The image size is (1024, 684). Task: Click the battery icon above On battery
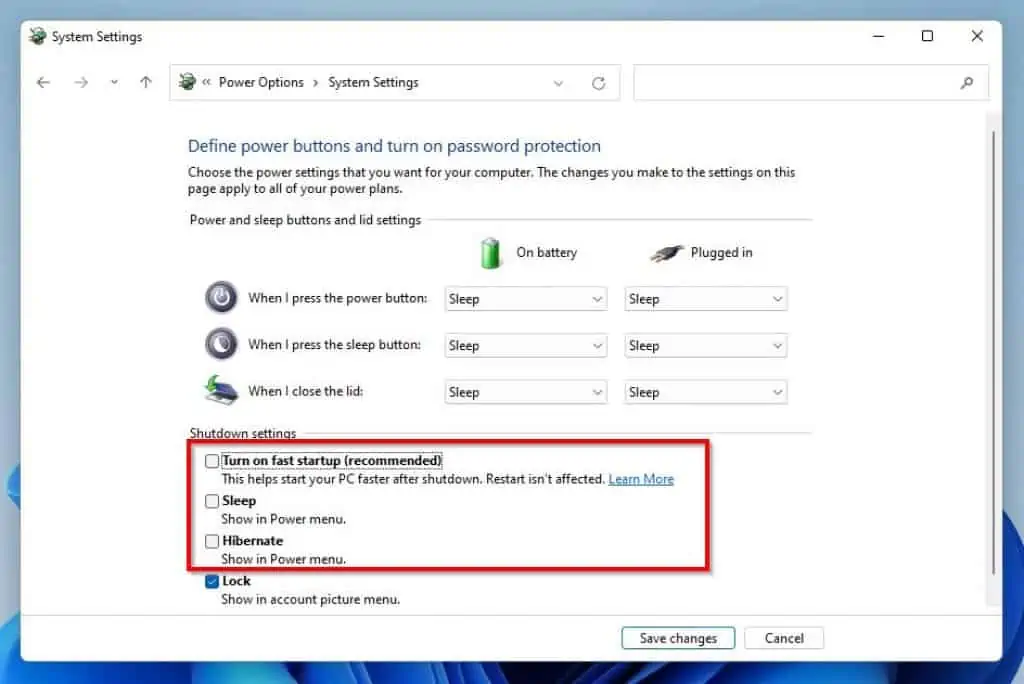click(490, 253)
